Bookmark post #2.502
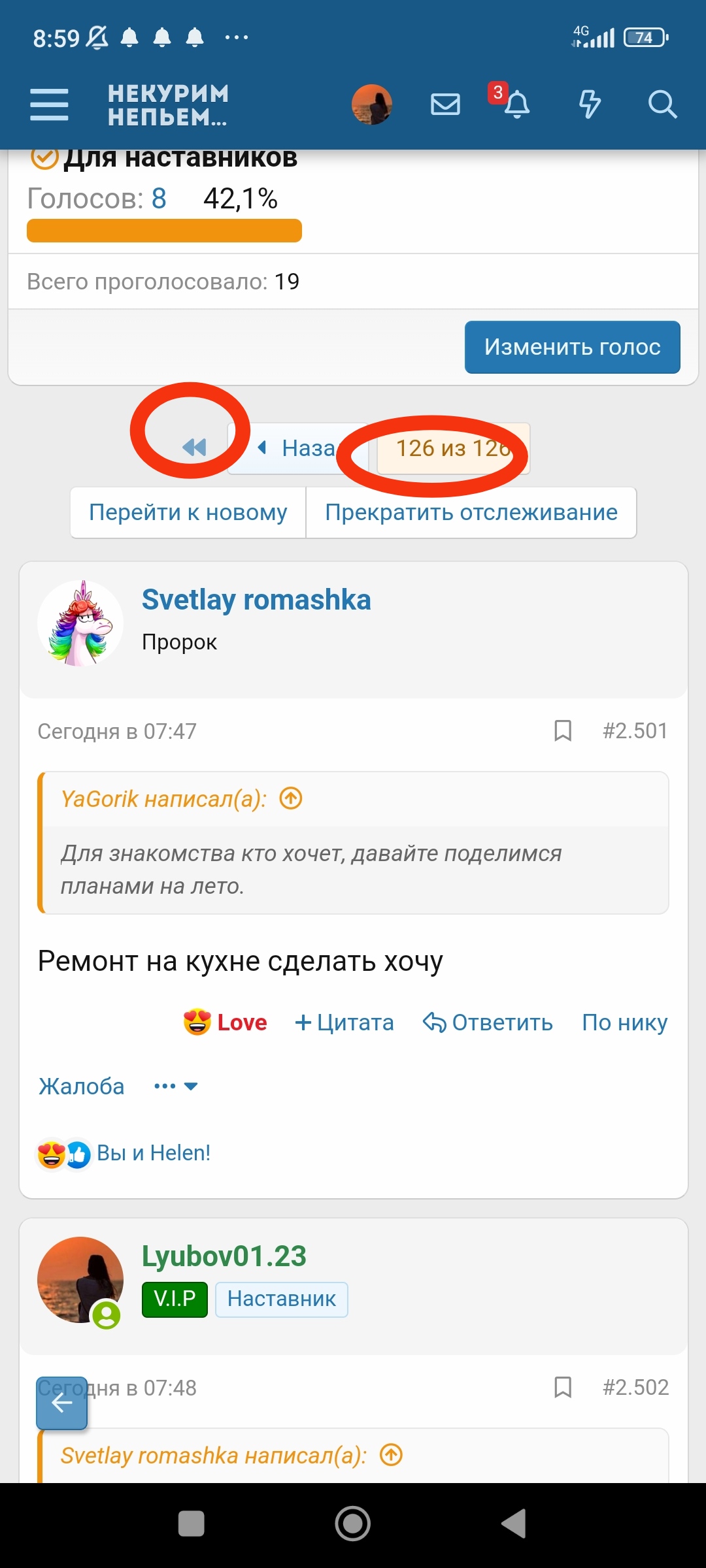Image resolution: width=706 pixels, height=1568 pixels. click(563, 1387)
